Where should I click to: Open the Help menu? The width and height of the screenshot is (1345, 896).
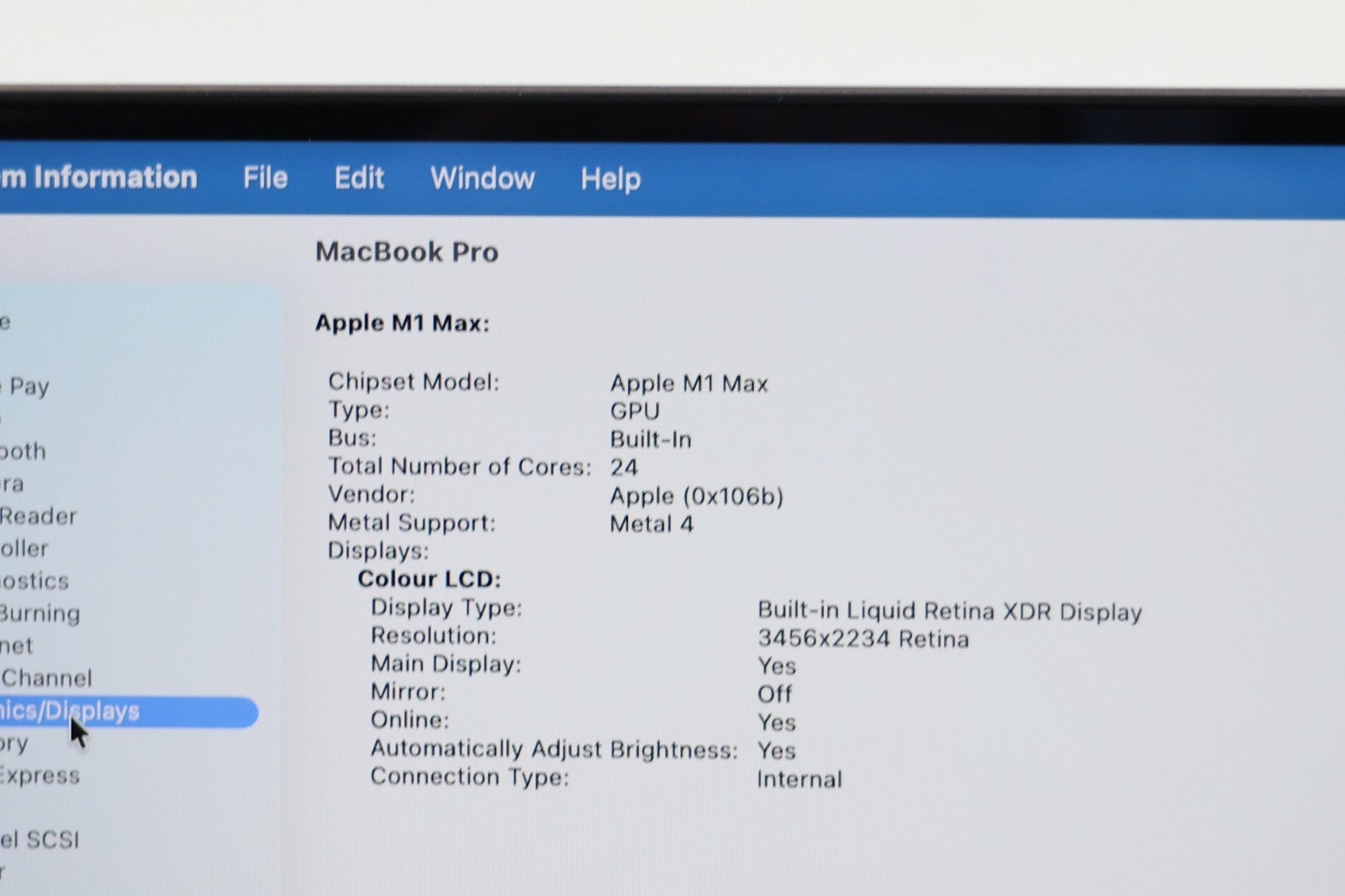coord(610,179)
